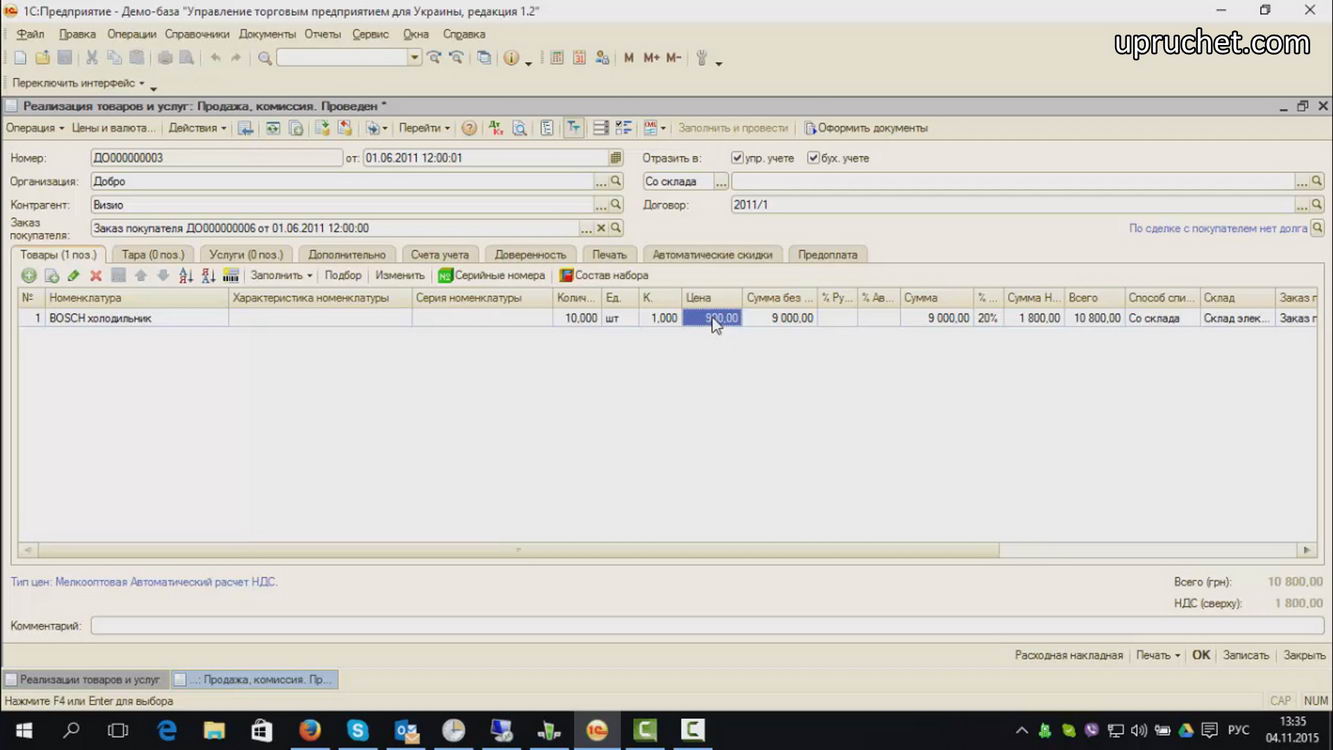Switch to the Дополнительно tab

(x=347, y=255)
